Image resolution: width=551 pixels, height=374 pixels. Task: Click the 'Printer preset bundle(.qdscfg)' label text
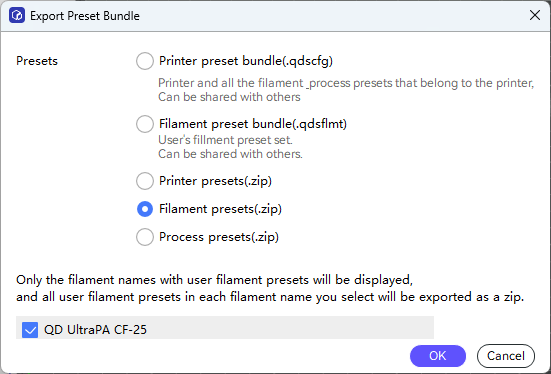click(246, 61)
